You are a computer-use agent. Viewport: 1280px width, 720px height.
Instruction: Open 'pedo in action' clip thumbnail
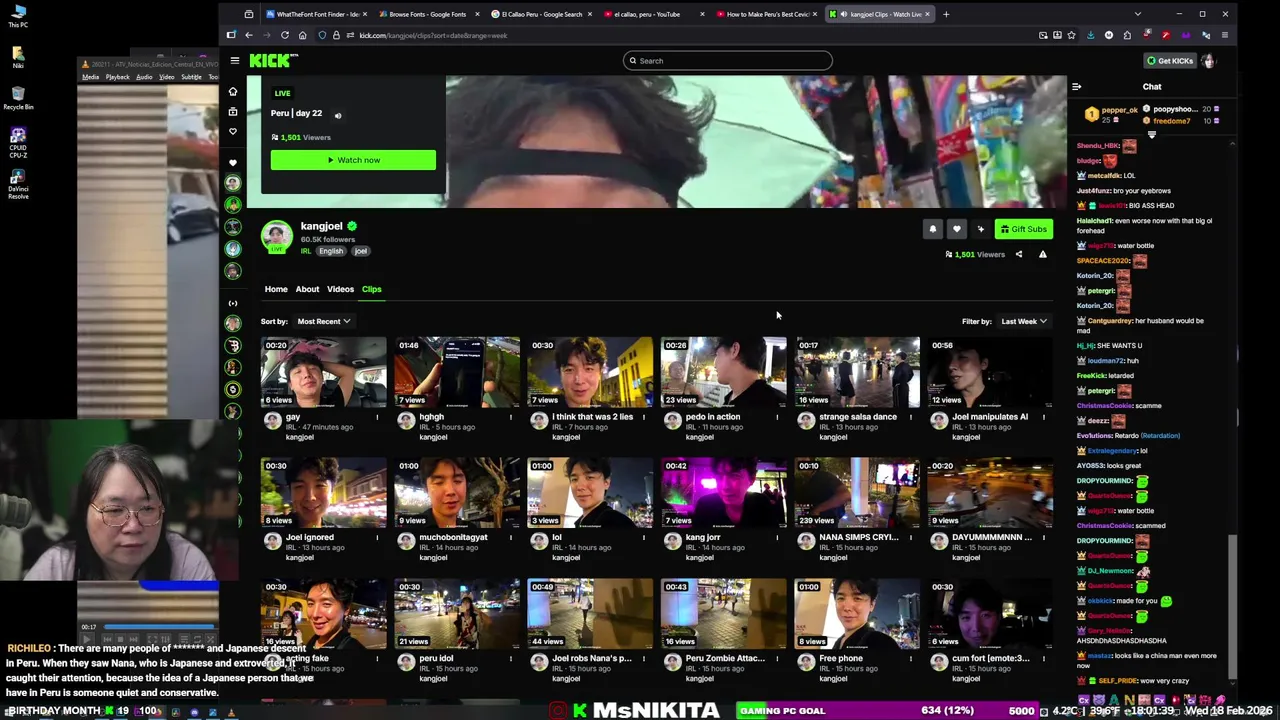(723, 372)
